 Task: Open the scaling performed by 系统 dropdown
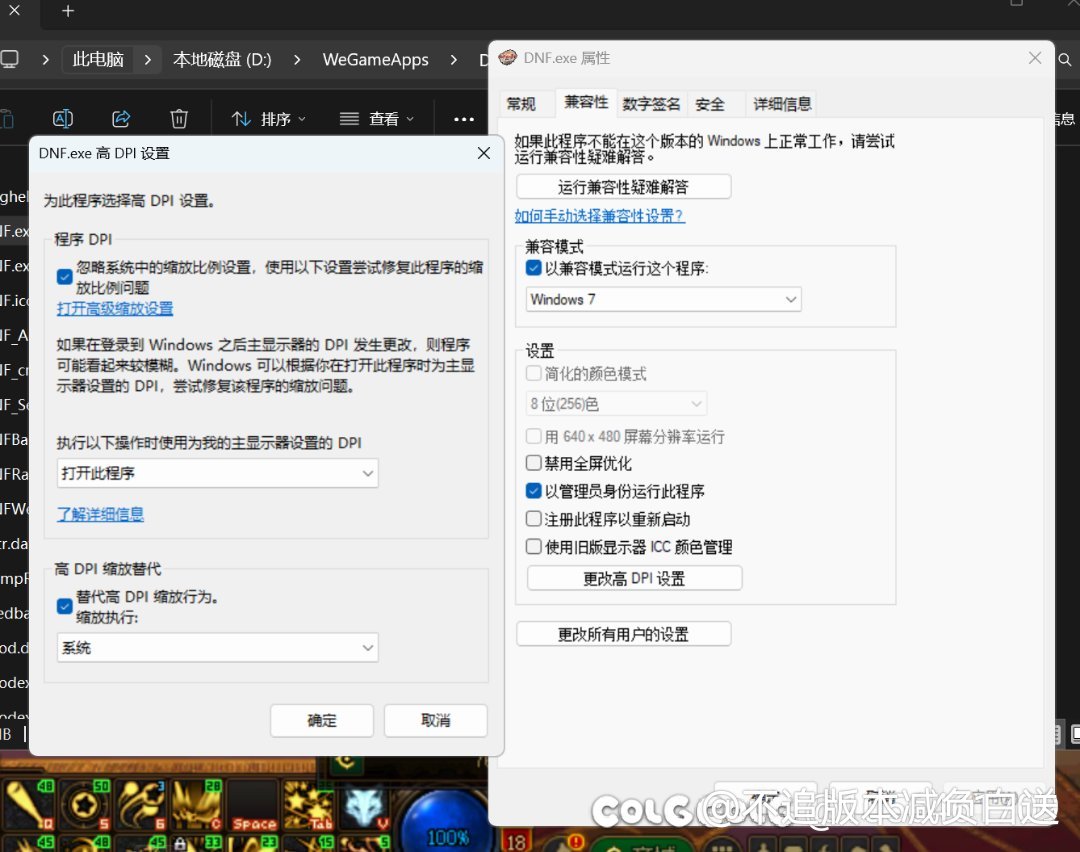tap(217, 648)
